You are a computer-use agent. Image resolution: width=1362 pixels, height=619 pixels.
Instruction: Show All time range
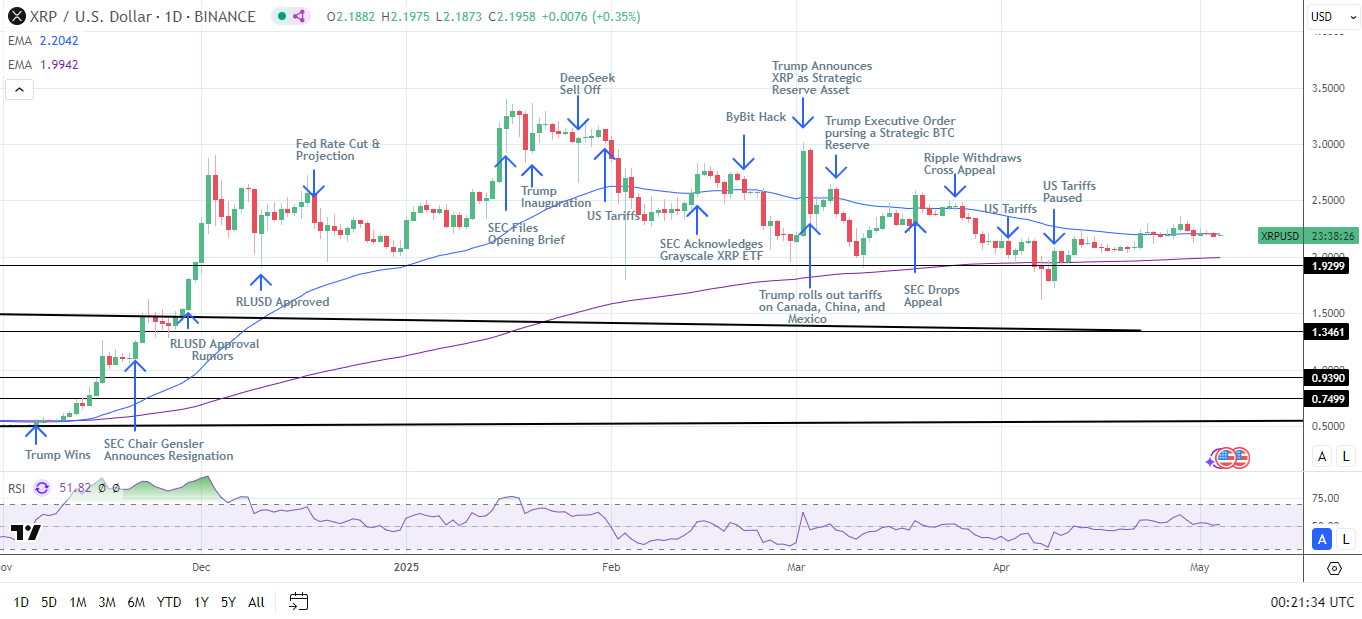tap(257, 602)
